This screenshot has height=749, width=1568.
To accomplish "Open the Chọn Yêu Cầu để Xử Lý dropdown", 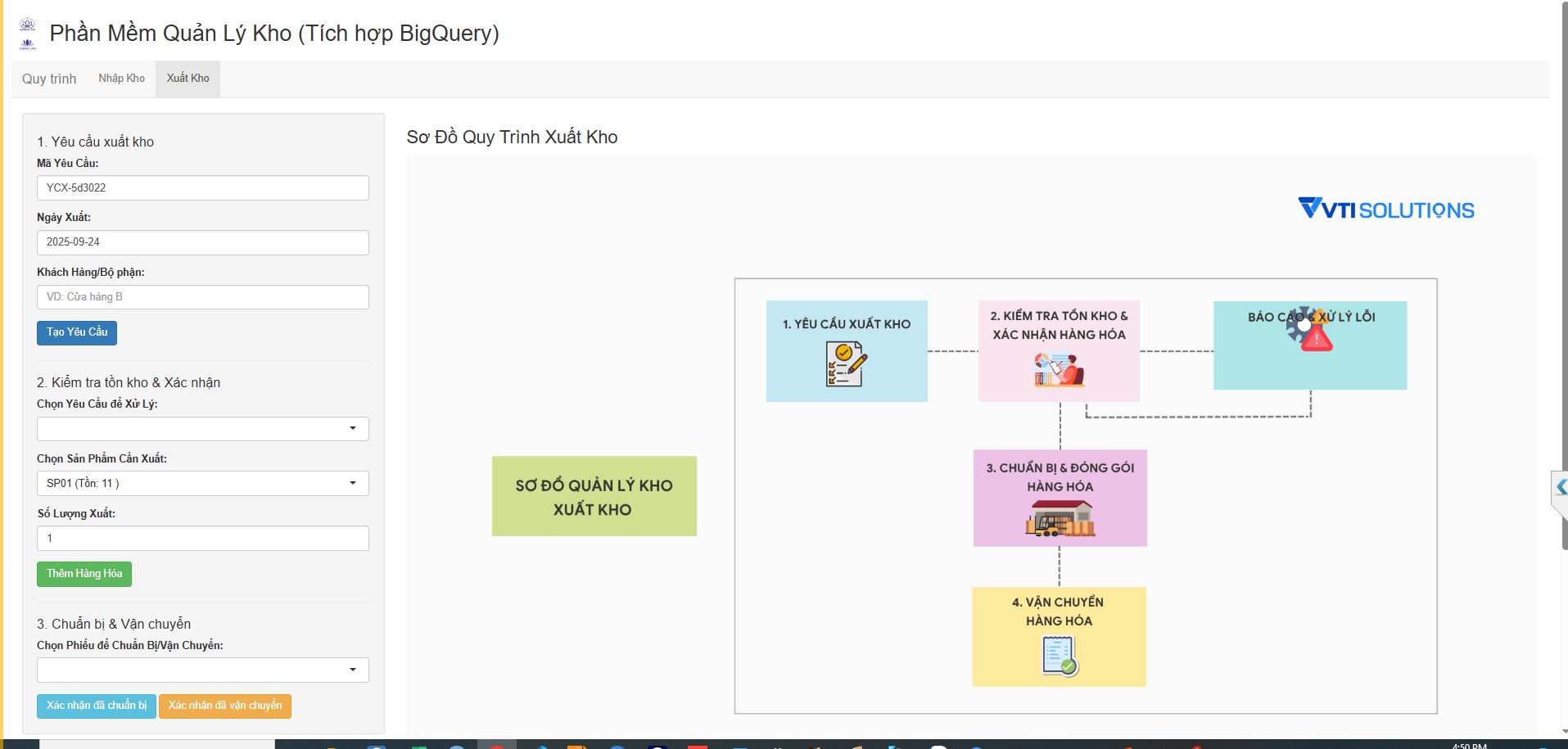I will pyautogui.click(x=202, y=429).
